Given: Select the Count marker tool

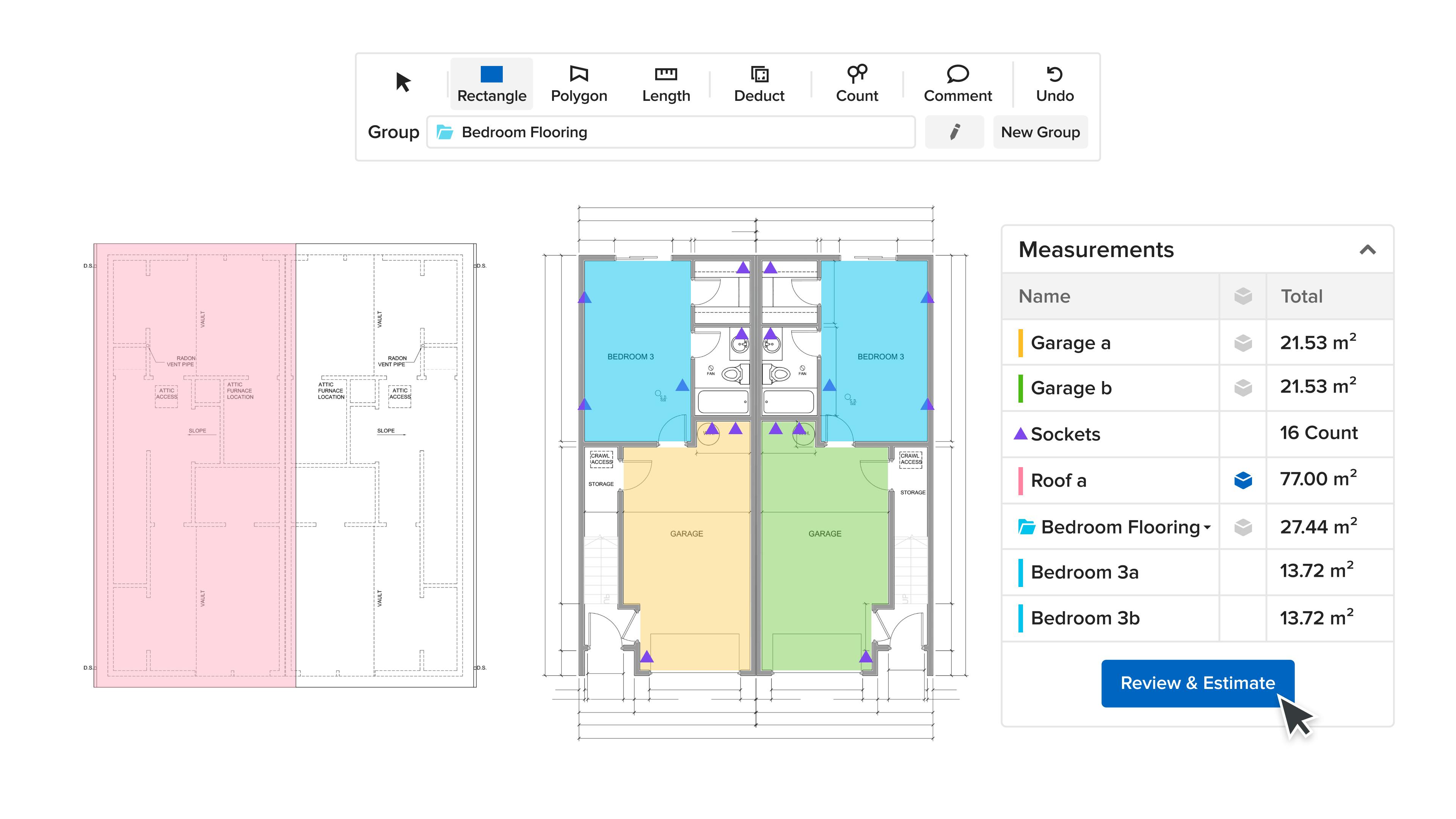Looking at the screenshot, I should click(x=857, y=84).
